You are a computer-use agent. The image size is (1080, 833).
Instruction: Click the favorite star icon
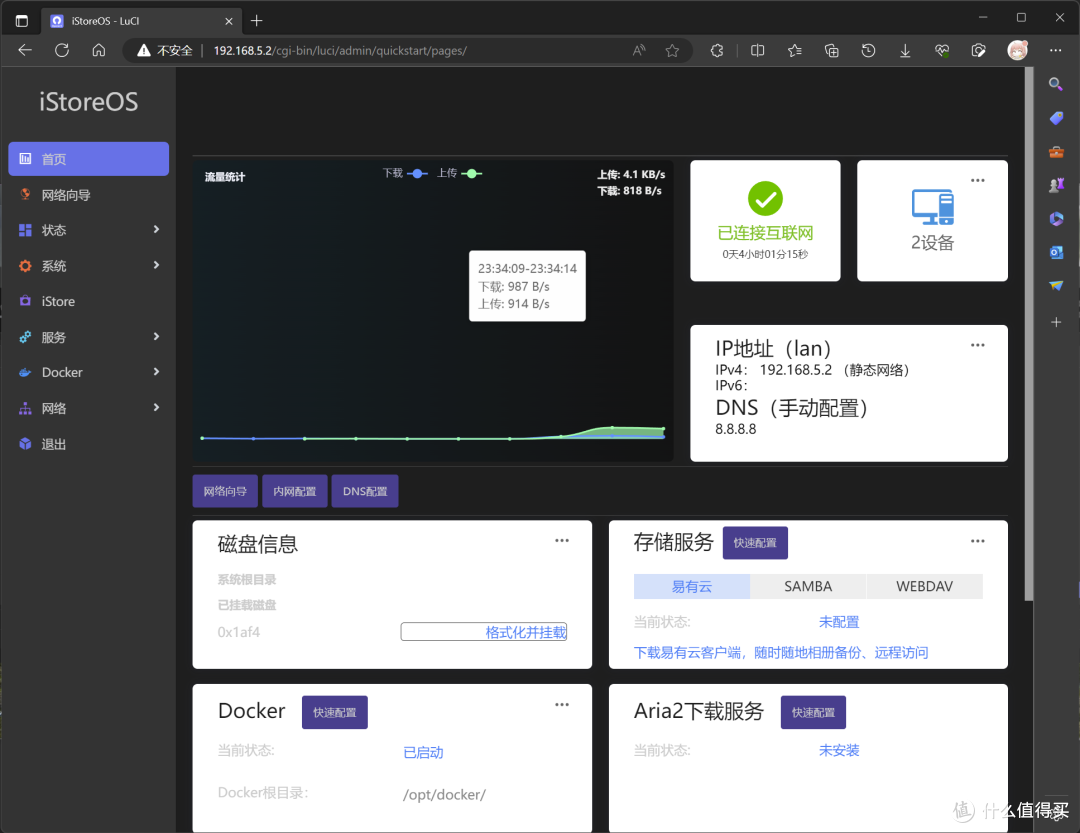click(672, 50)
